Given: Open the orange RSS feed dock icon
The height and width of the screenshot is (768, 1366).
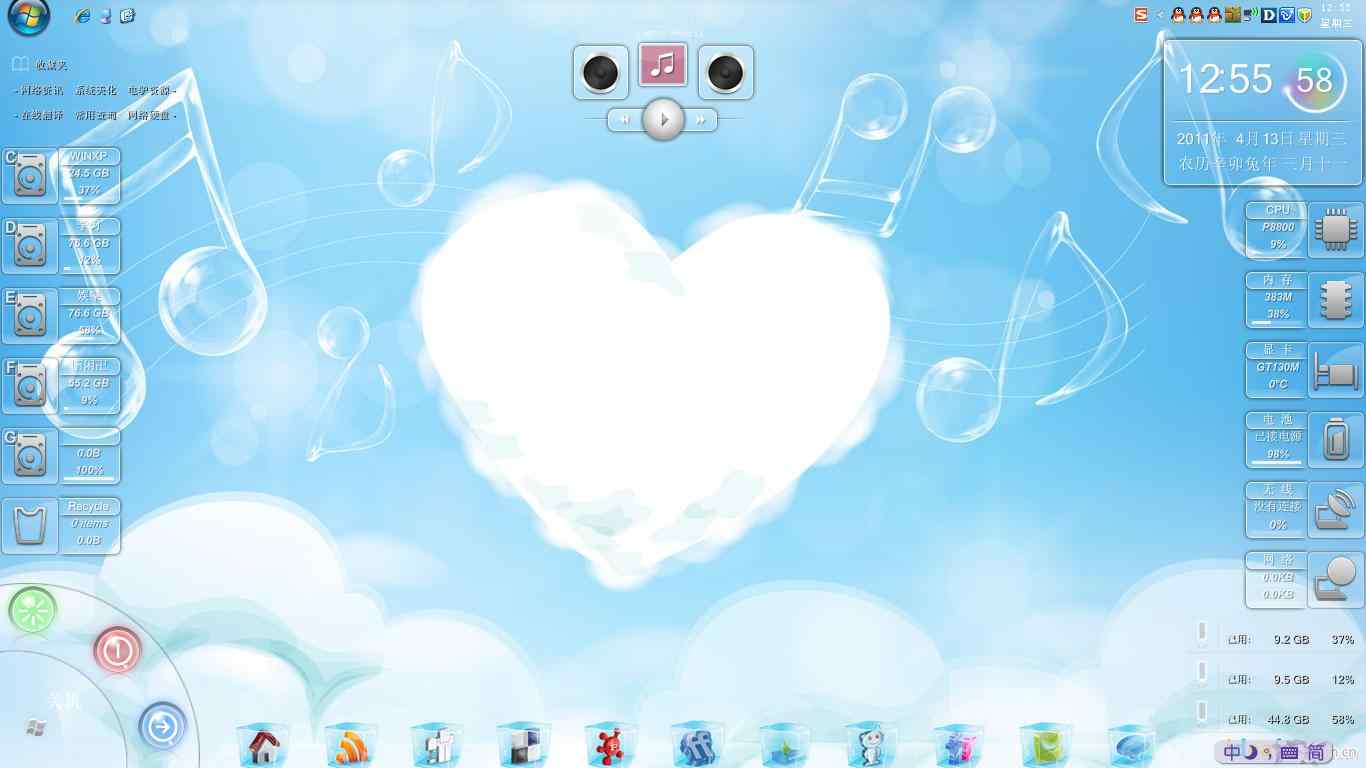Looking at the screenshot, I should pos(350,746).
